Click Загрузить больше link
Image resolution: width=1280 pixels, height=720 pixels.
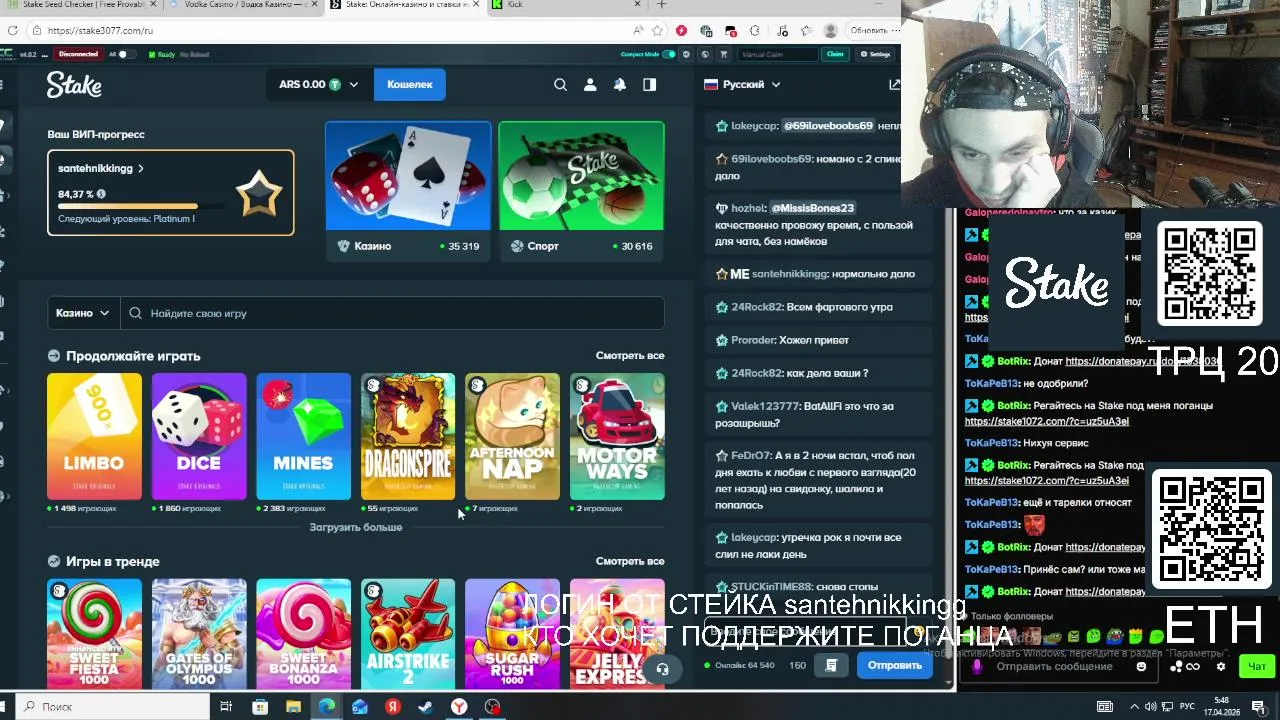coord(356,527)
